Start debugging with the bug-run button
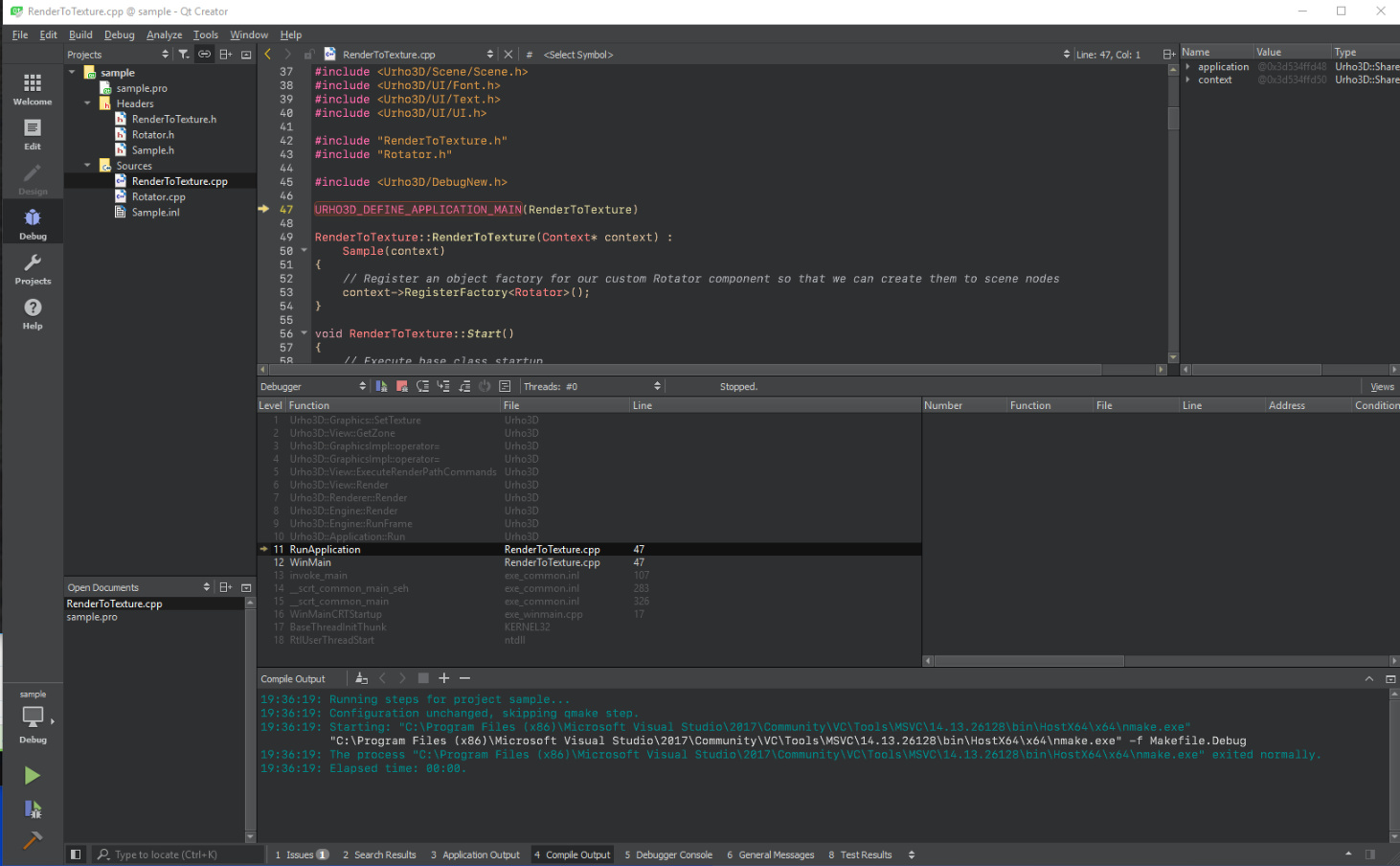This screenshot has height=866, width=1400. click(33, 809)
